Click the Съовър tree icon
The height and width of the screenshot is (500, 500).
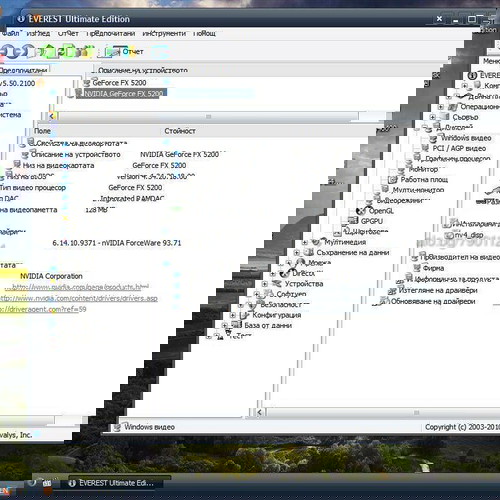pos(445,116)
